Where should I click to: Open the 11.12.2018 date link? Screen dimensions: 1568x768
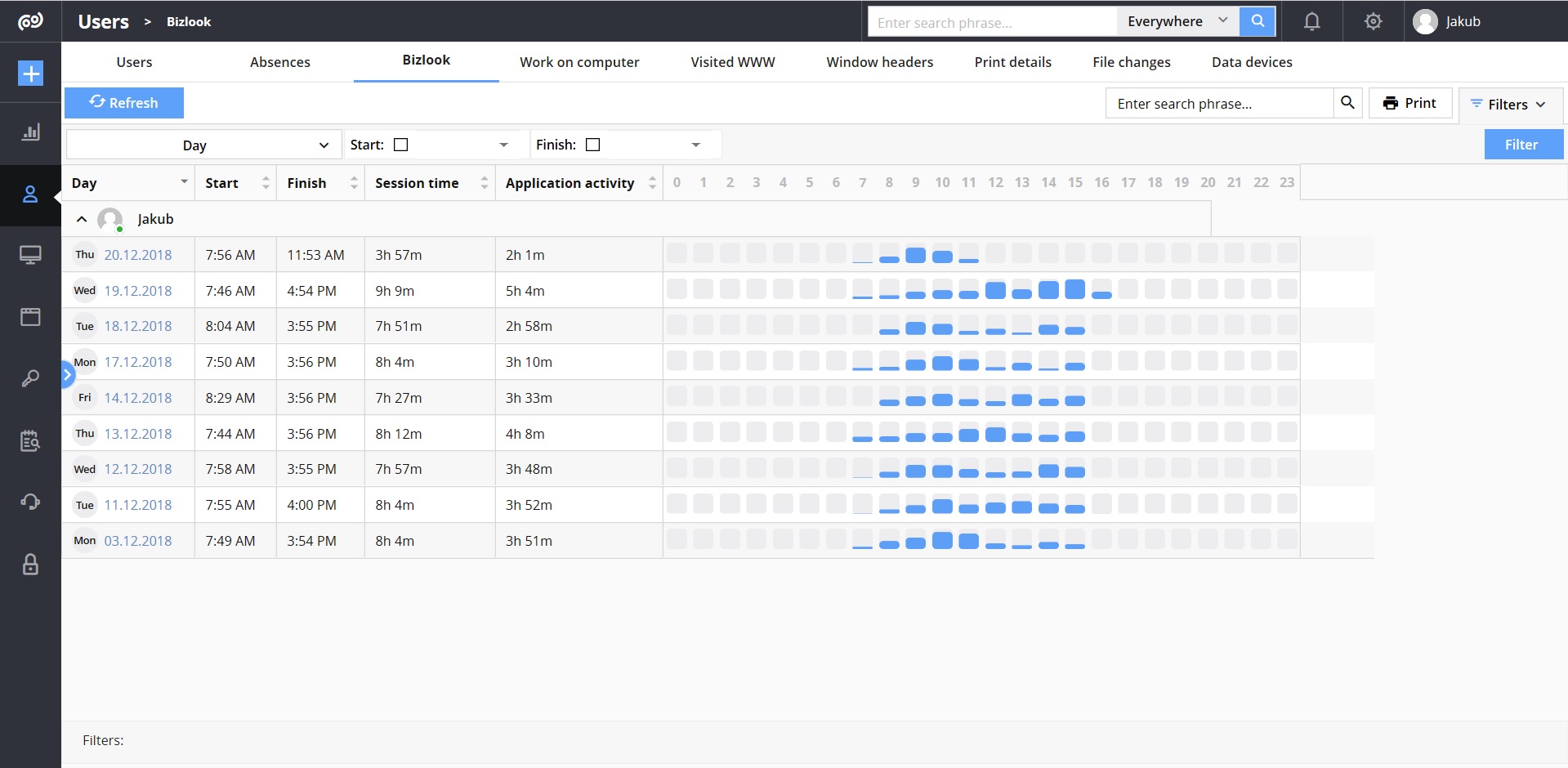(138, 505)
